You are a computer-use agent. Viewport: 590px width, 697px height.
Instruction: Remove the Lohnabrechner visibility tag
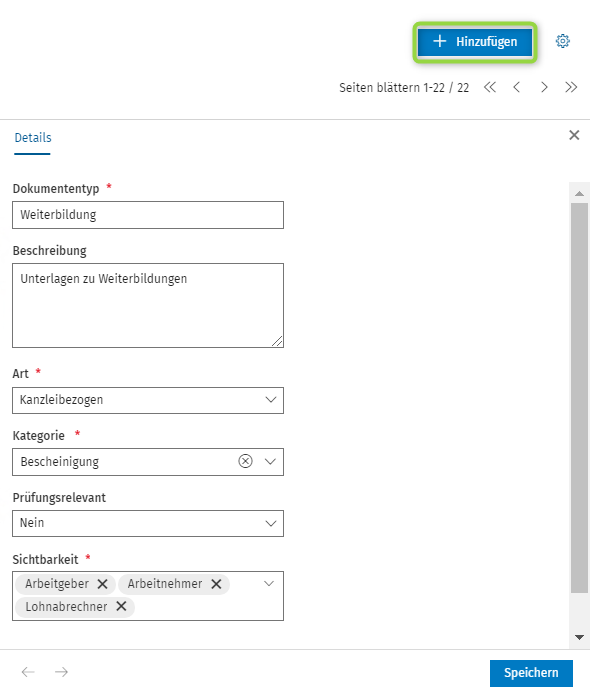coord(121,606)
